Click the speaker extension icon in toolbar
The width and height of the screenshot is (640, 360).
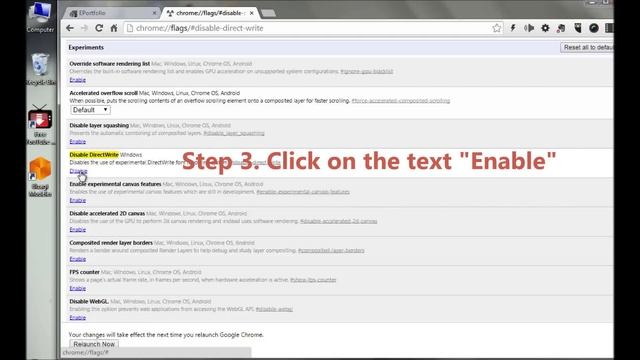coord(529,28)
